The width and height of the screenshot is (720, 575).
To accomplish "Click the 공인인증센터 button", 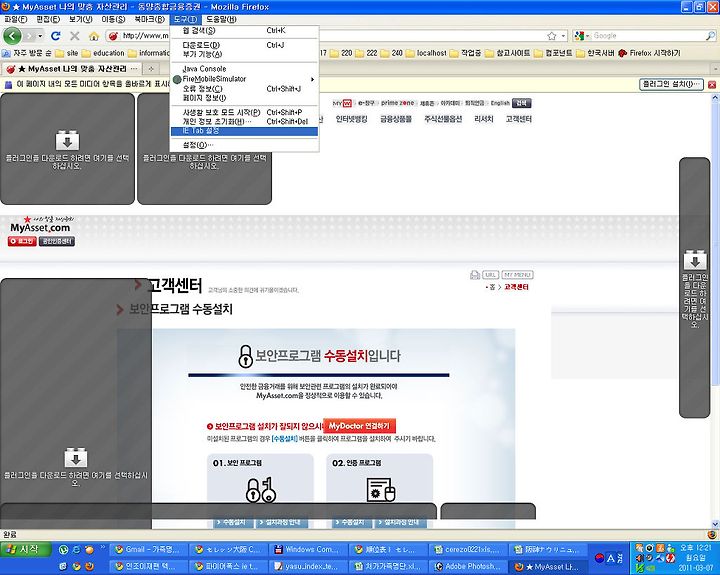I will [x=57, y=241].
